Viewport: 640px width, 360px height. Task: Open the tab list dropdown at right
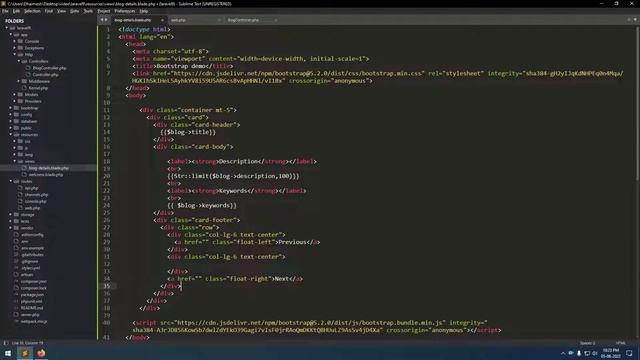point(635,20)
